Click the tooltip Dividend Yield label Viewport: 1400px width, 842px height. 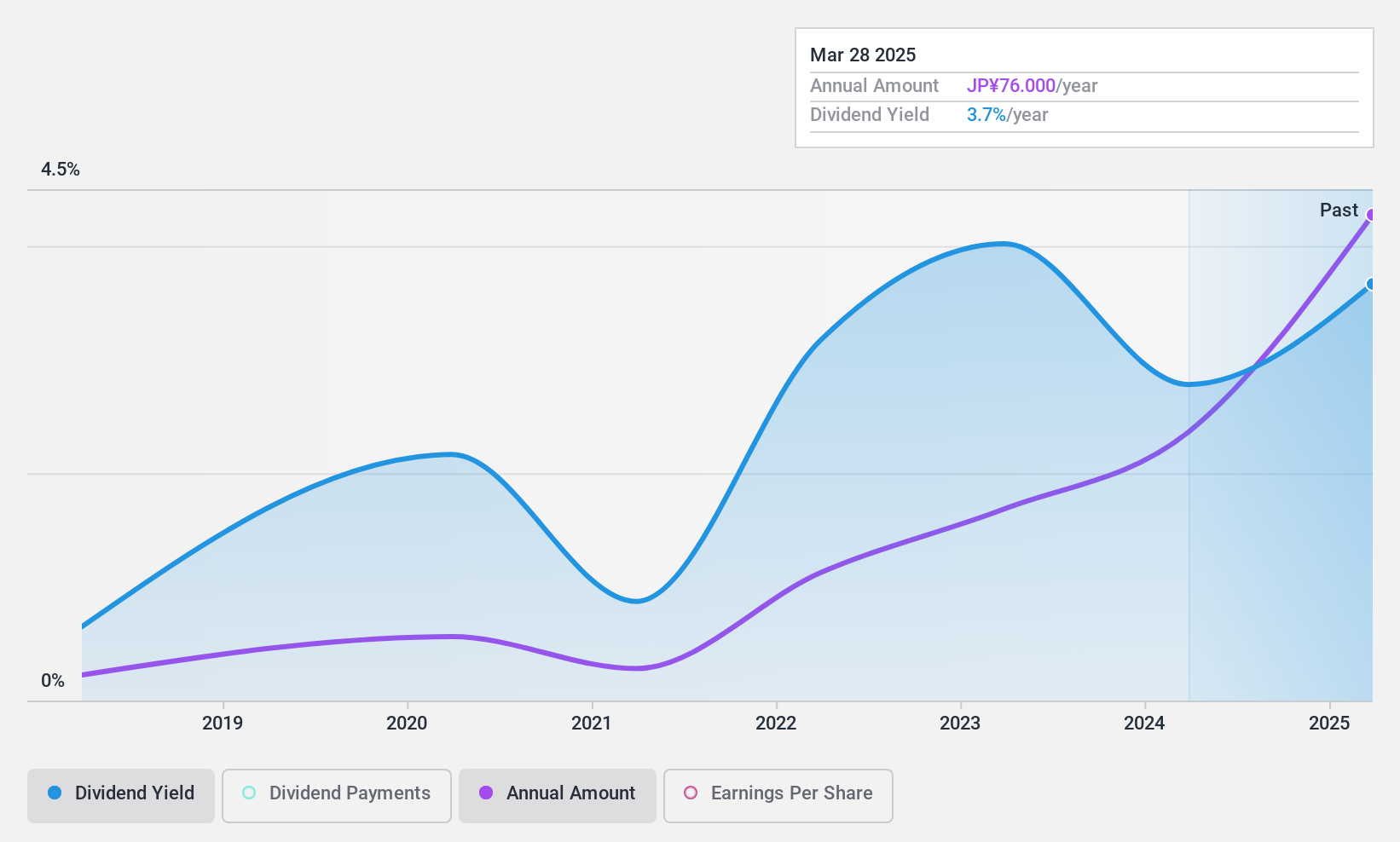point(870,115)
